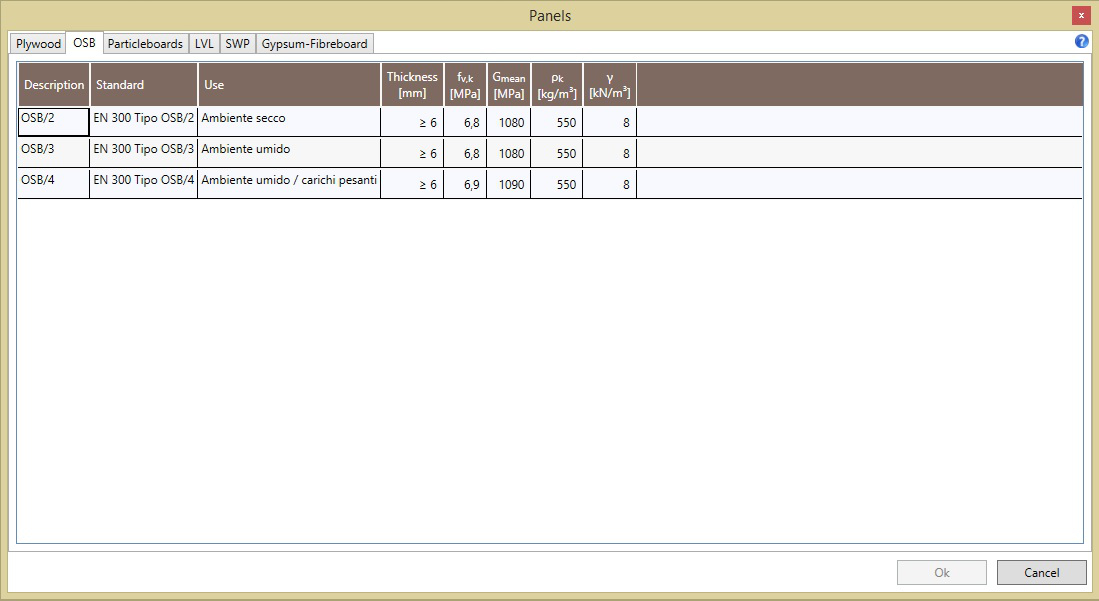This screenshot has height=601, width=1099.
Task: Click the thickness ≥ 6 cell for OSB/3
Action: 412,153
